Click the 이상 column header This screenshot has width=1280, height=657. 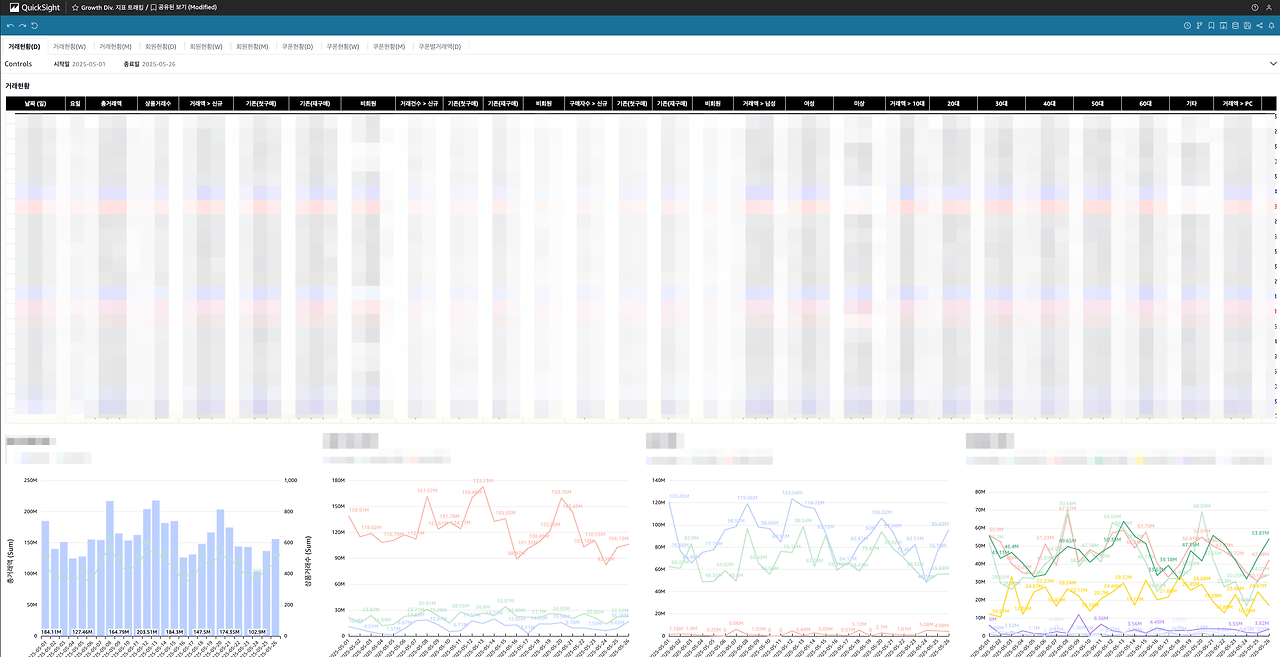click(858, 103)
